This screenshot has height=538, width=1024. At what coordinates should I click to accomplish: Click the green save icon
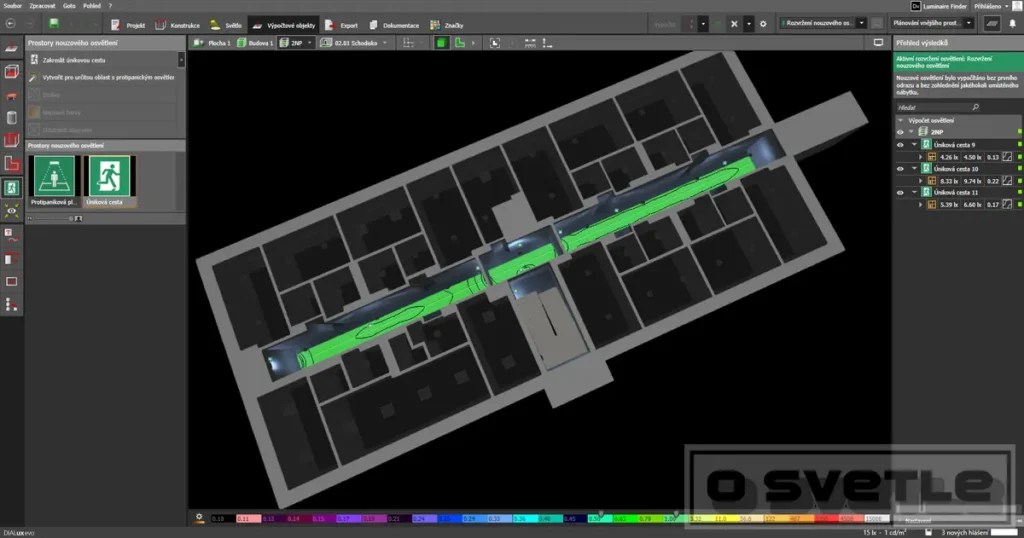54,24
